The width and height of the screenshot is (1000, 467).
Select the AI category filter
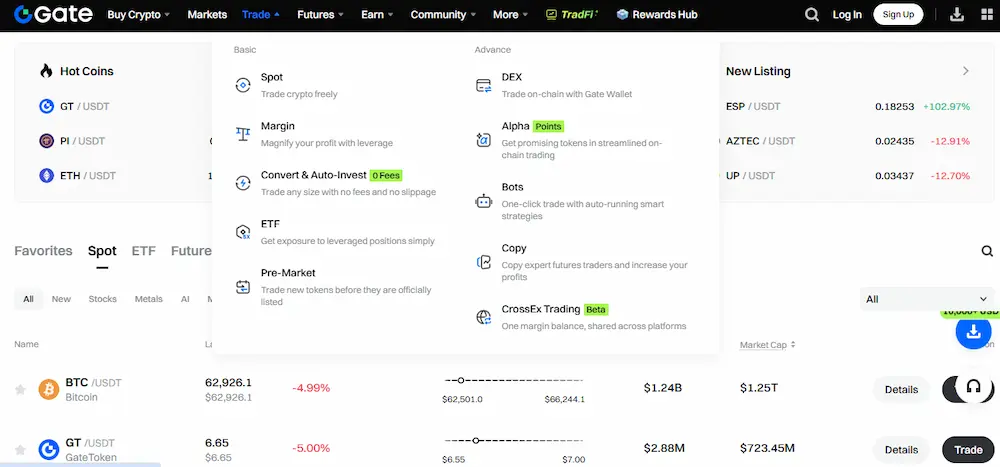pyautogui.click(x=185, y=299)
